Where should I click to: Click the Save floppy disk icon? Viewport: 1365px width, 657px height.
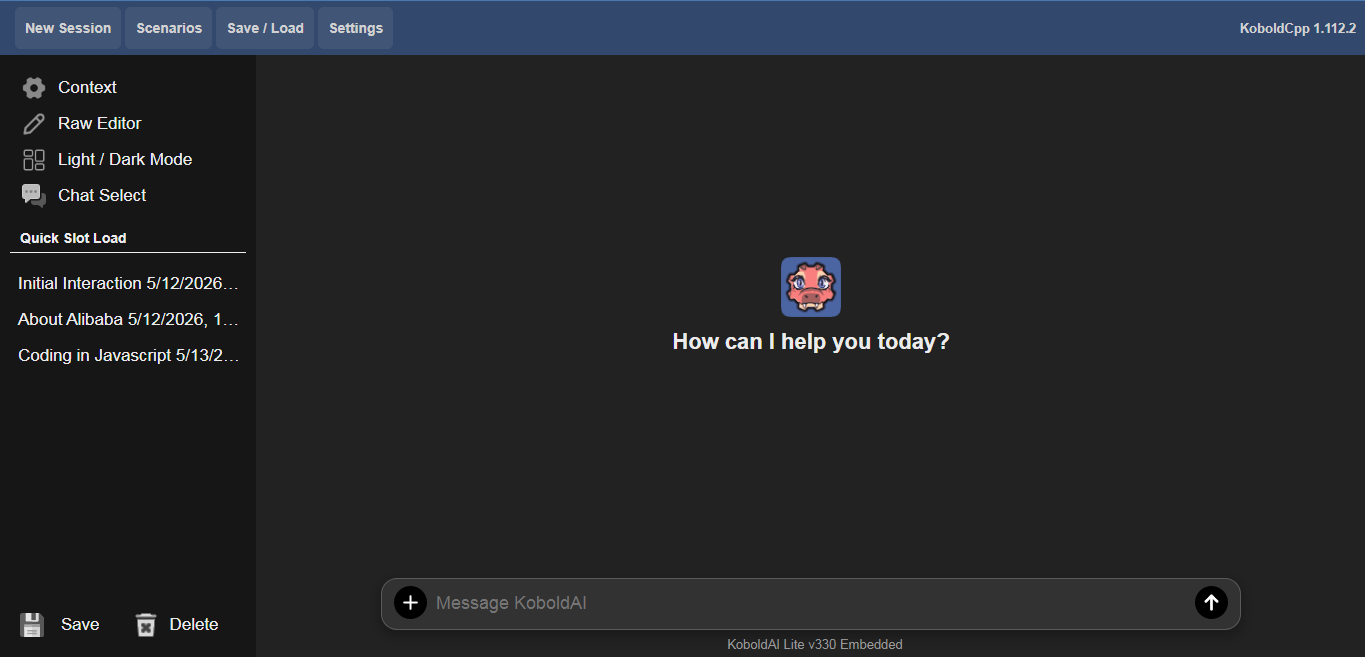point(32,625)
